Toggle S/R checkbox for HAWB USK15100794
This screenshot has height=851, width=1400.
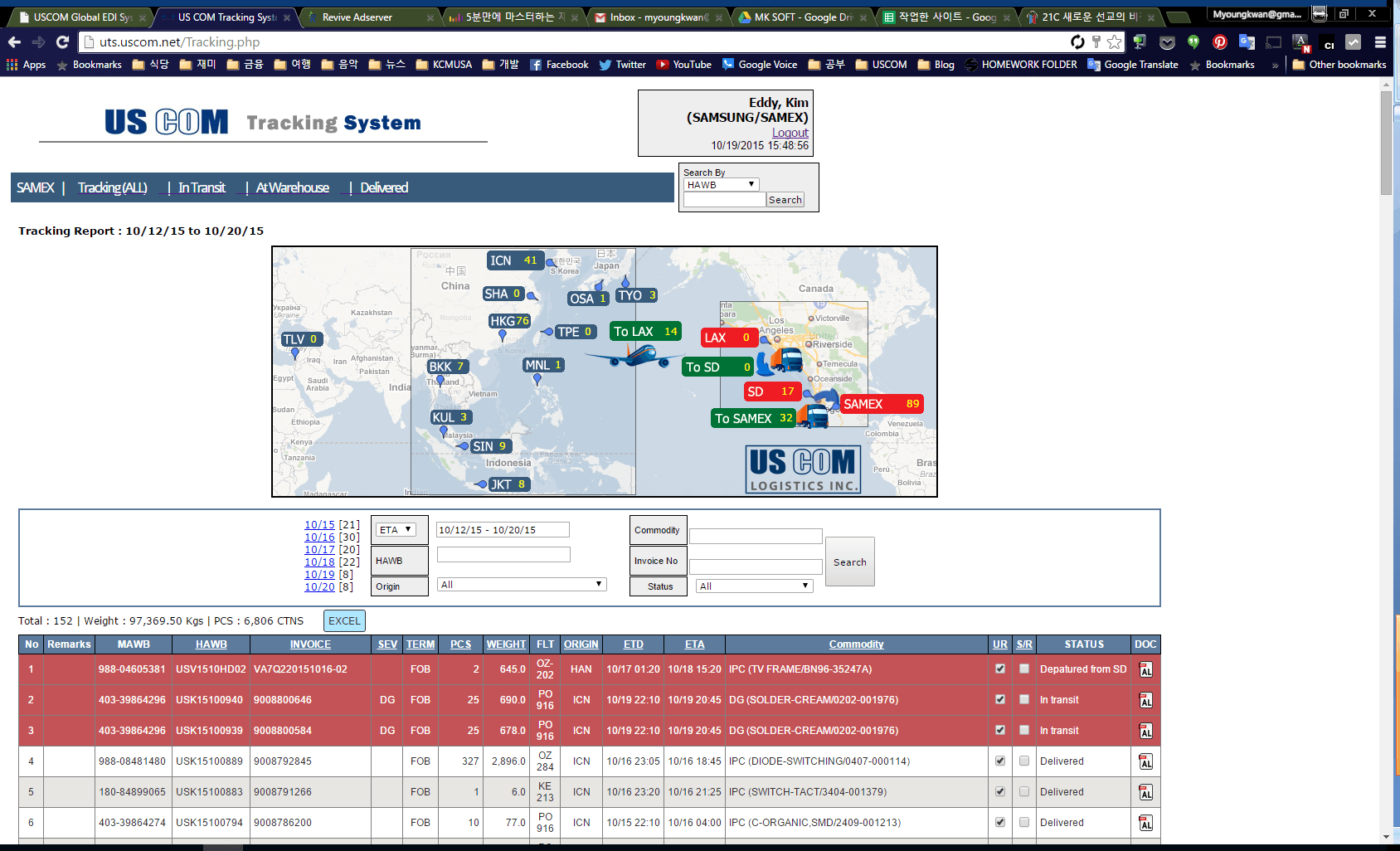pyautogui.click(x=1024, y=822)
